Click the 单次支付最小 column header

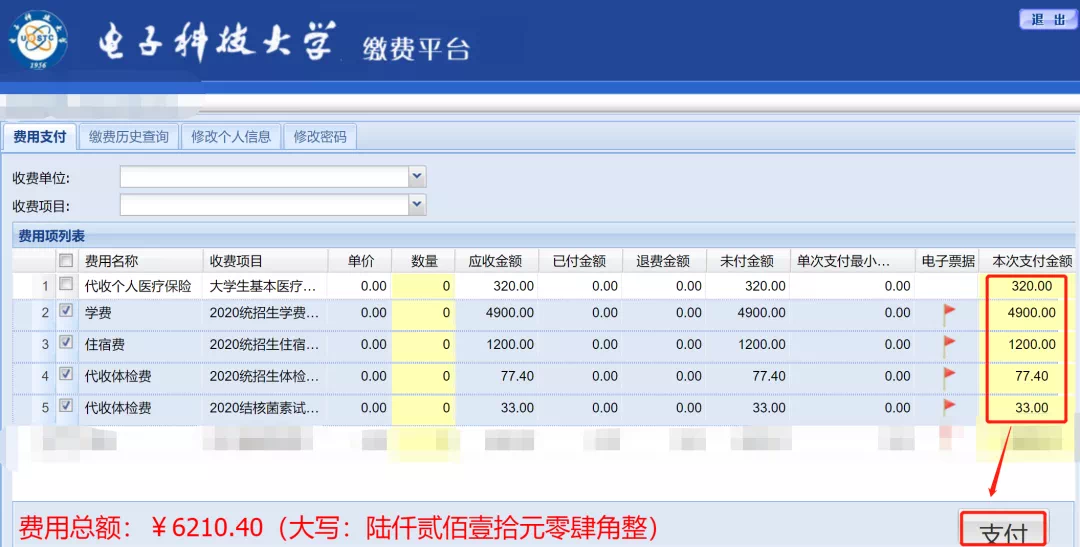tap(852, 261)
